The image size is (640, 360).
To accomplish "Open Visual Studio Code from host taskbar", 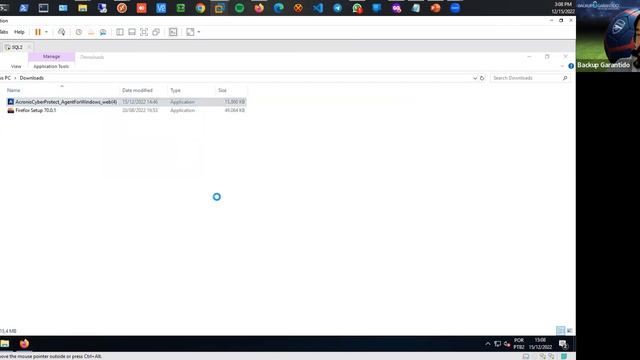I will [x=318, y=8].
